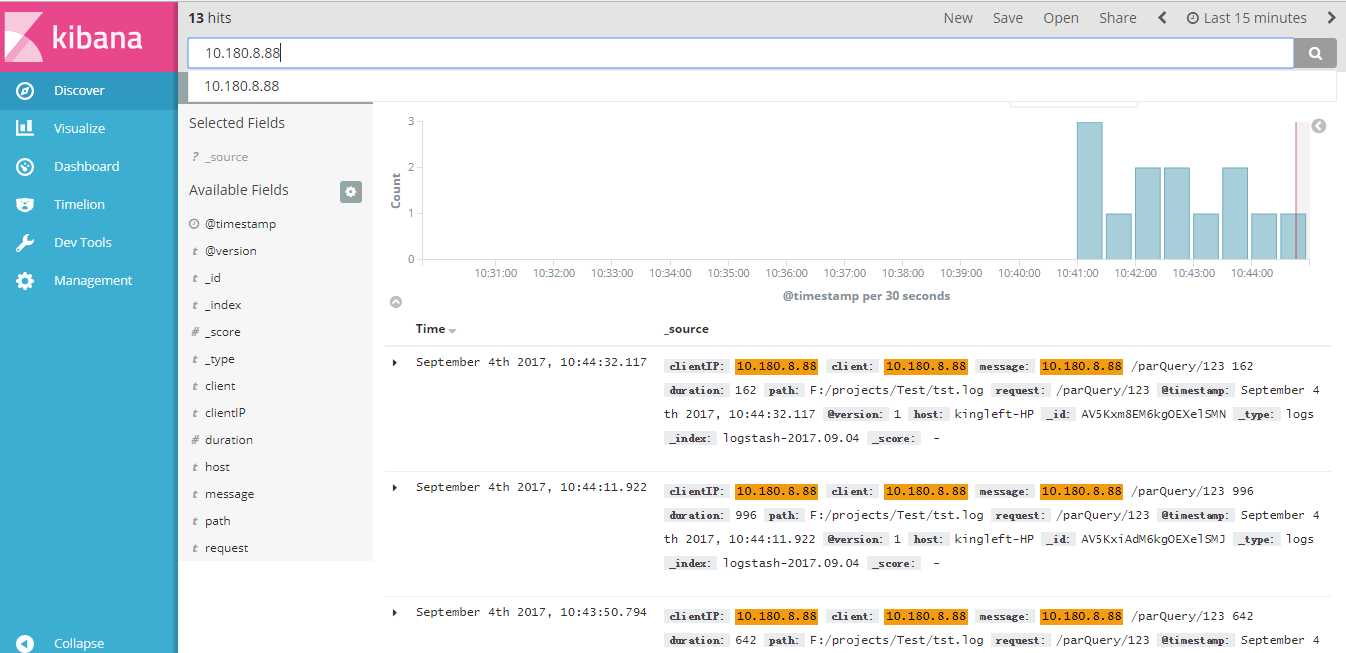Select @version available field
Screen dimensions: 1346x653
coord(230,251)
